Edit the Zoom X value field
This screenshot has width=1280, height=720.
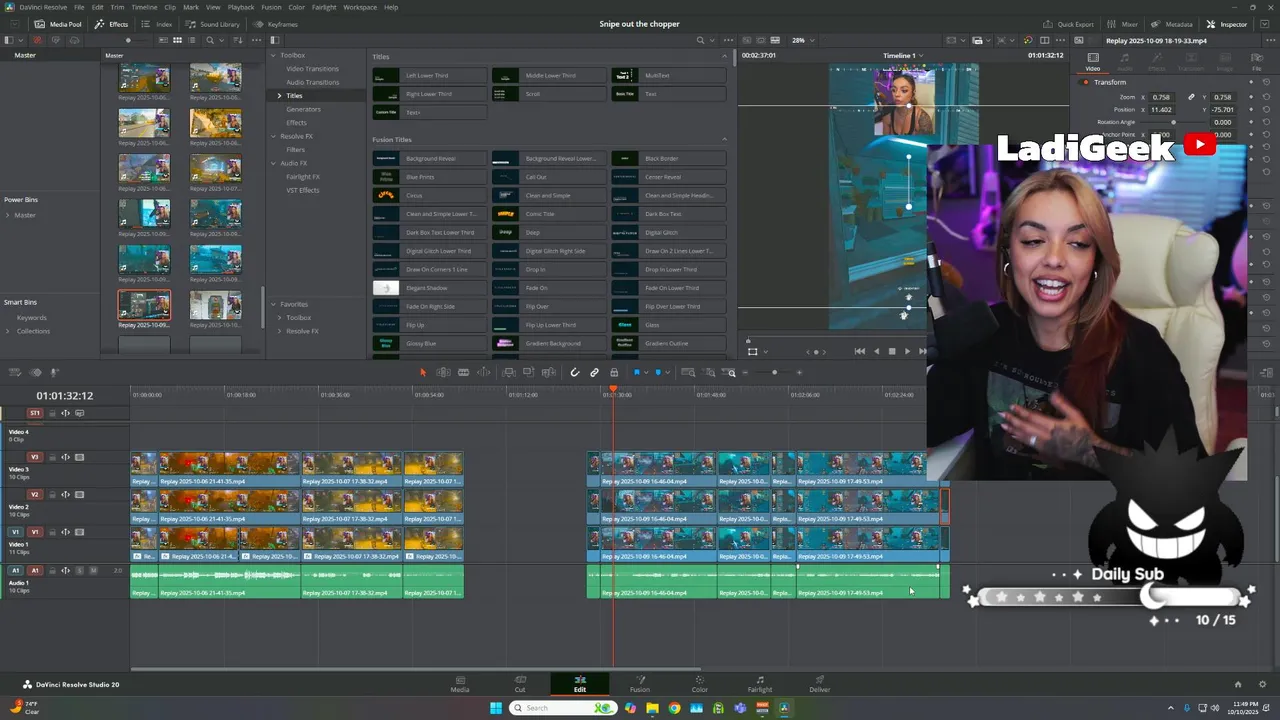(1161, 97)
